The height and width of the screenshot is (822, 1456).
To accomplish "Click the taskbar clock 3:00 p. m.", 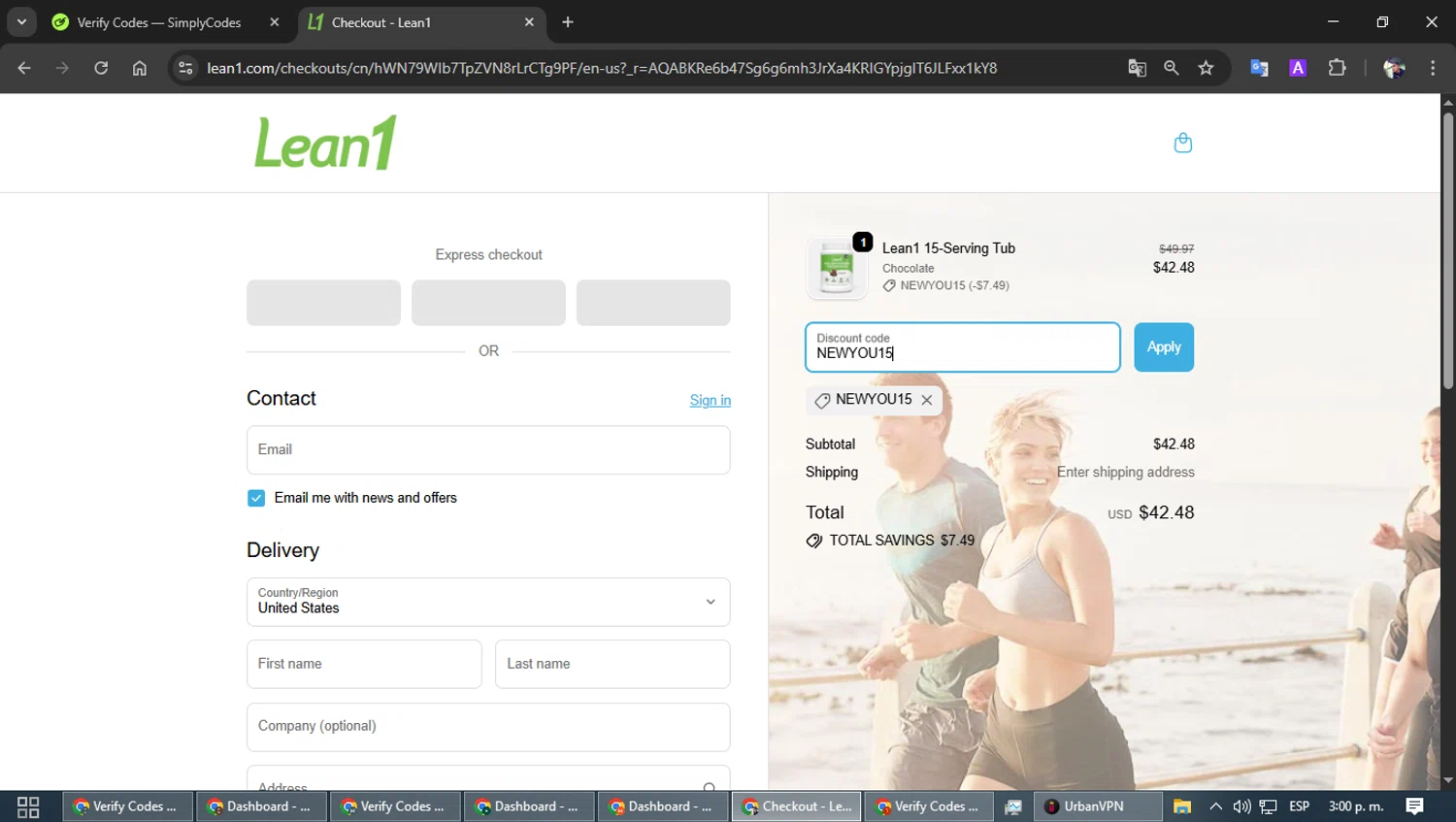I will point(1355,806).
